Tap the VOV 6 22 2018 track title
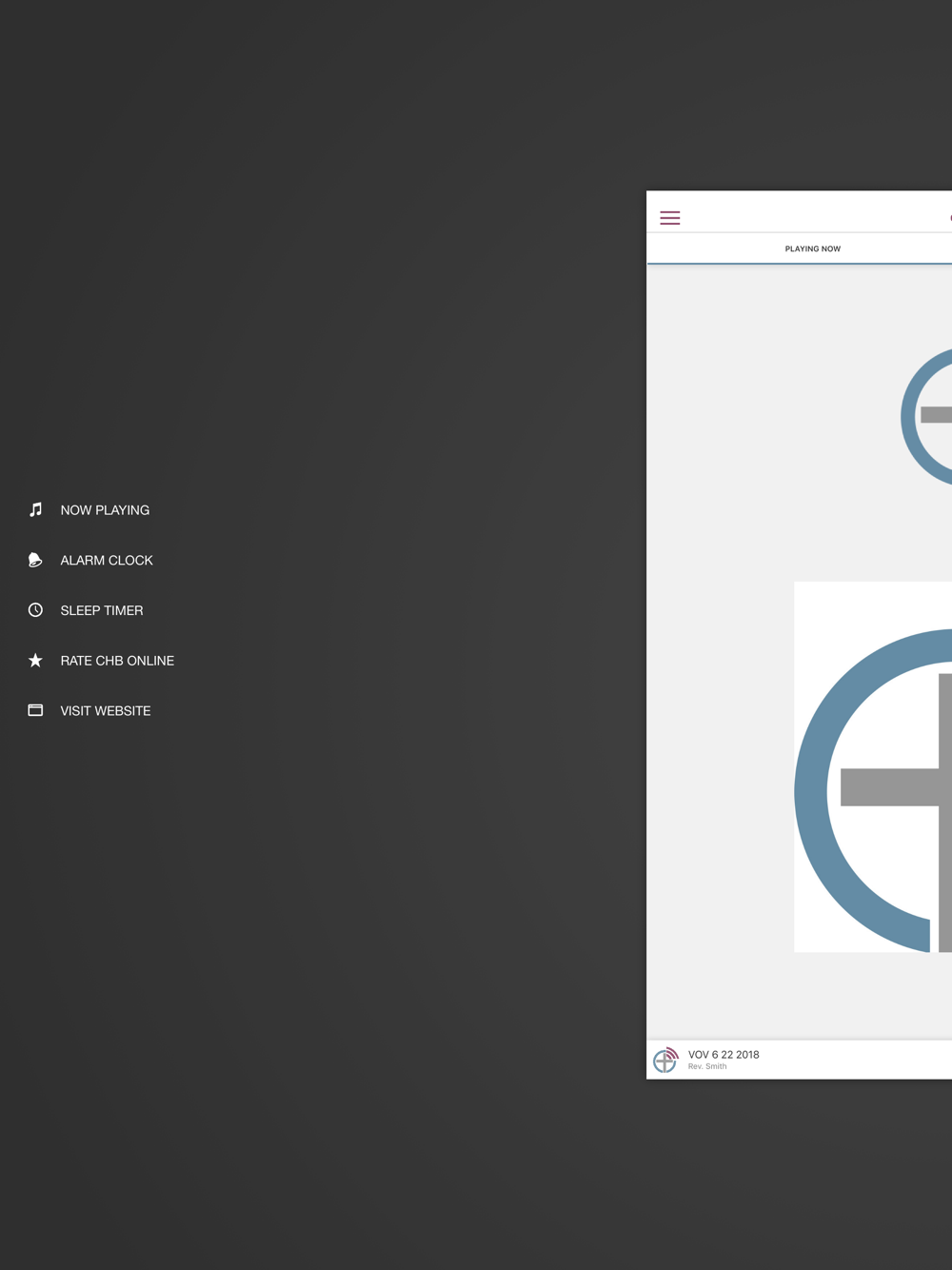 click(x=724, y=1055)
